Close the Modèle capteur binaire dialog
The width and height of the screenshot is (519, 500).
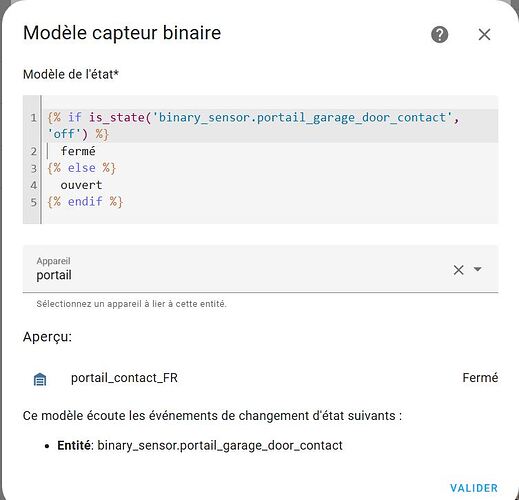coord(484,34)
